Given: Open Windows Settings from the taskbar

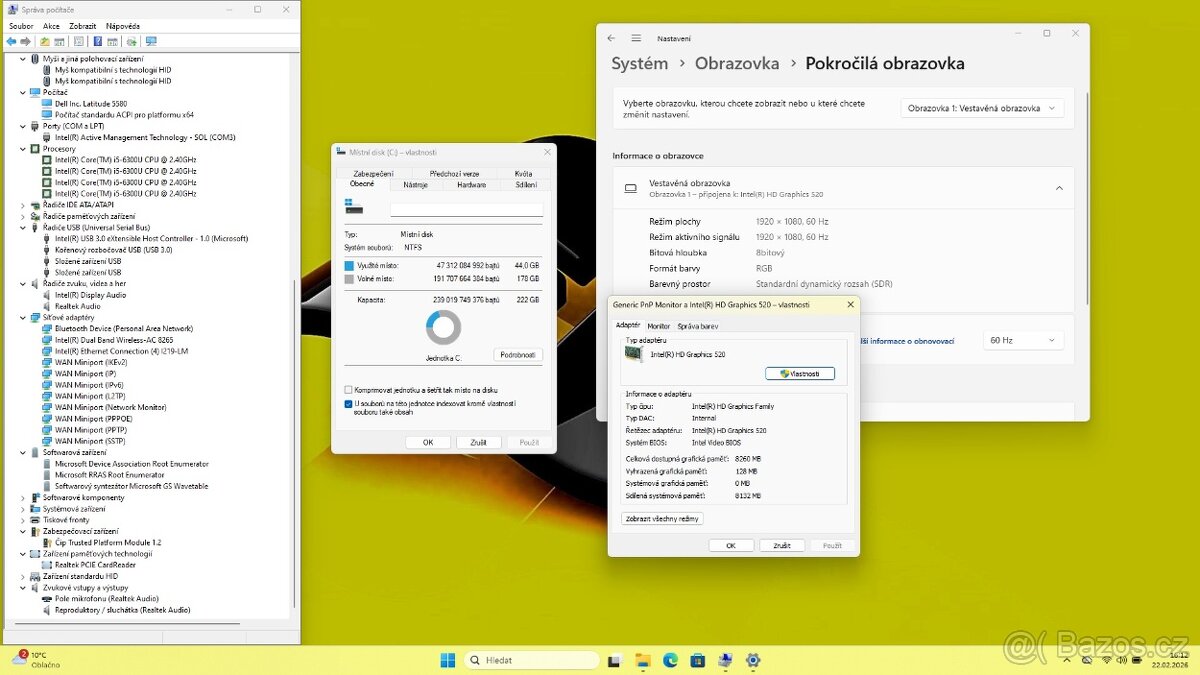Looking at the screenshot, I should 752,660.
